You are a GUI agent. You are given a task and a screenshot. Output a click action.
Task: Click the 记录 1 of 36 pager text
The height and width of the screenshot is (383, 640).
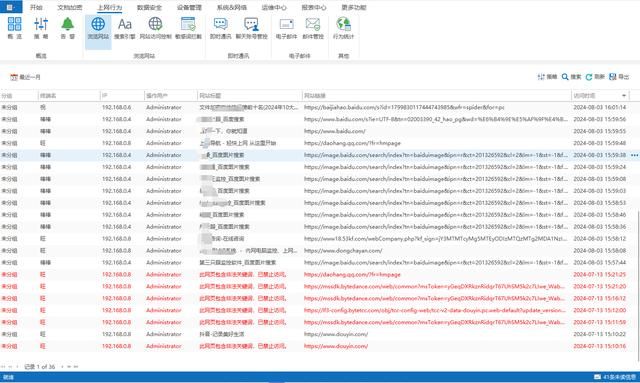[40, 367]
